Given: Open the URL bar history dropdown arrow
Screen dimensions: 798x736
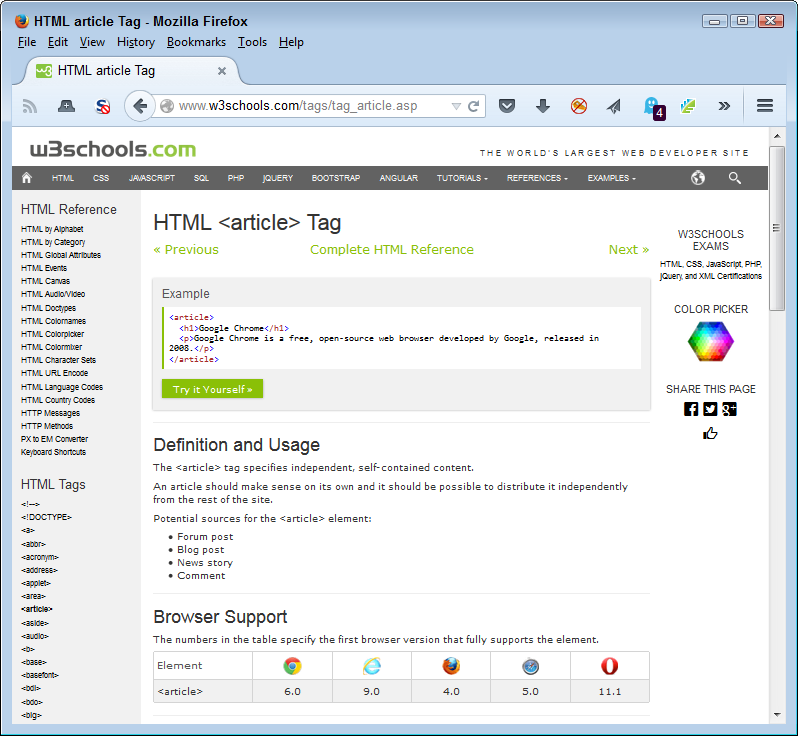Looking at the screenshot, I should tap(456, 106).
